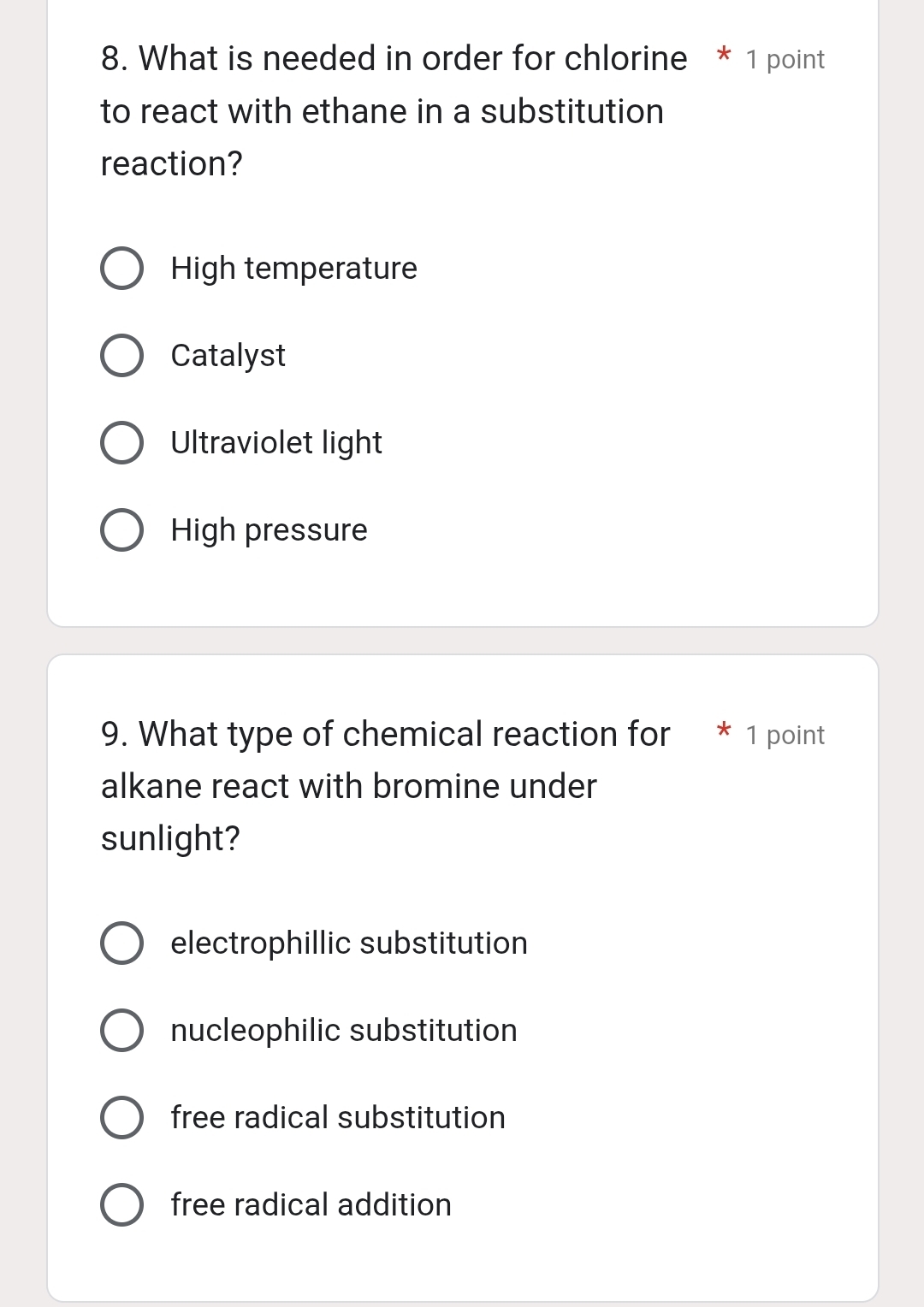Screen dimensions: 924x1307
Task: Click the 1 point label for question 8
Action: coord(785,59)
